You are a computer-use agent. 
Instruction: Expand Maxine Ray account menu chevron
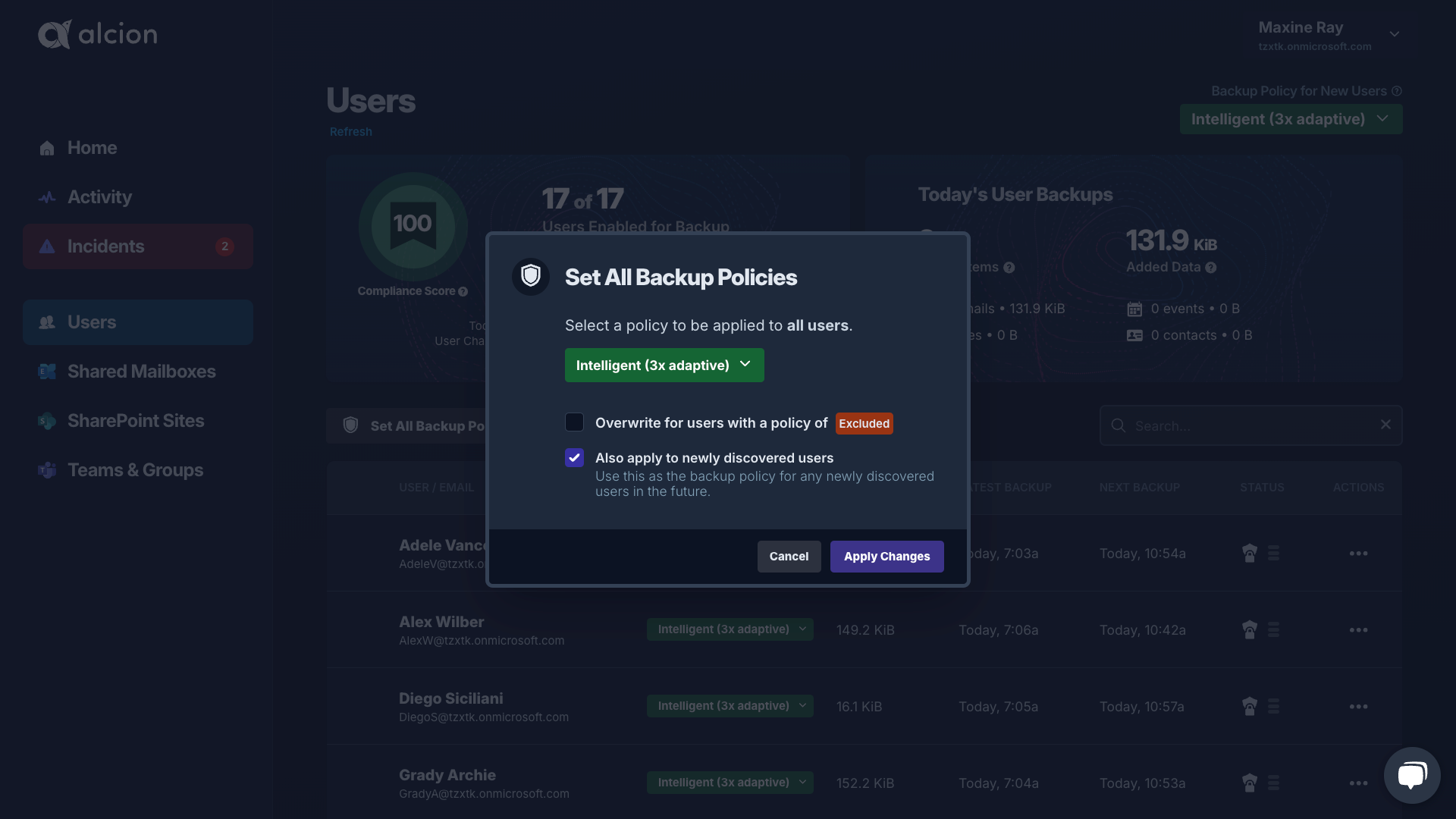coord(1395,35)
